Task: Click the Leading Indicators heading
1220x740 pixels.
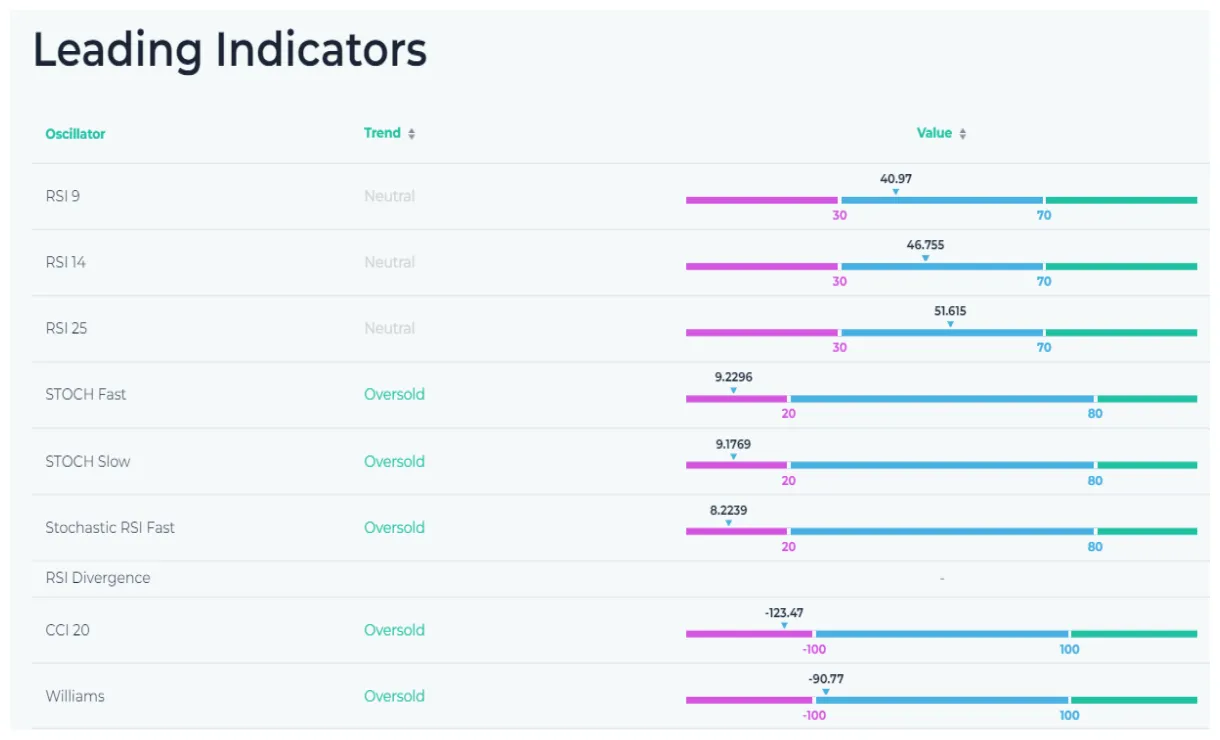Action: pyautogui.click(x=231, y=48)
